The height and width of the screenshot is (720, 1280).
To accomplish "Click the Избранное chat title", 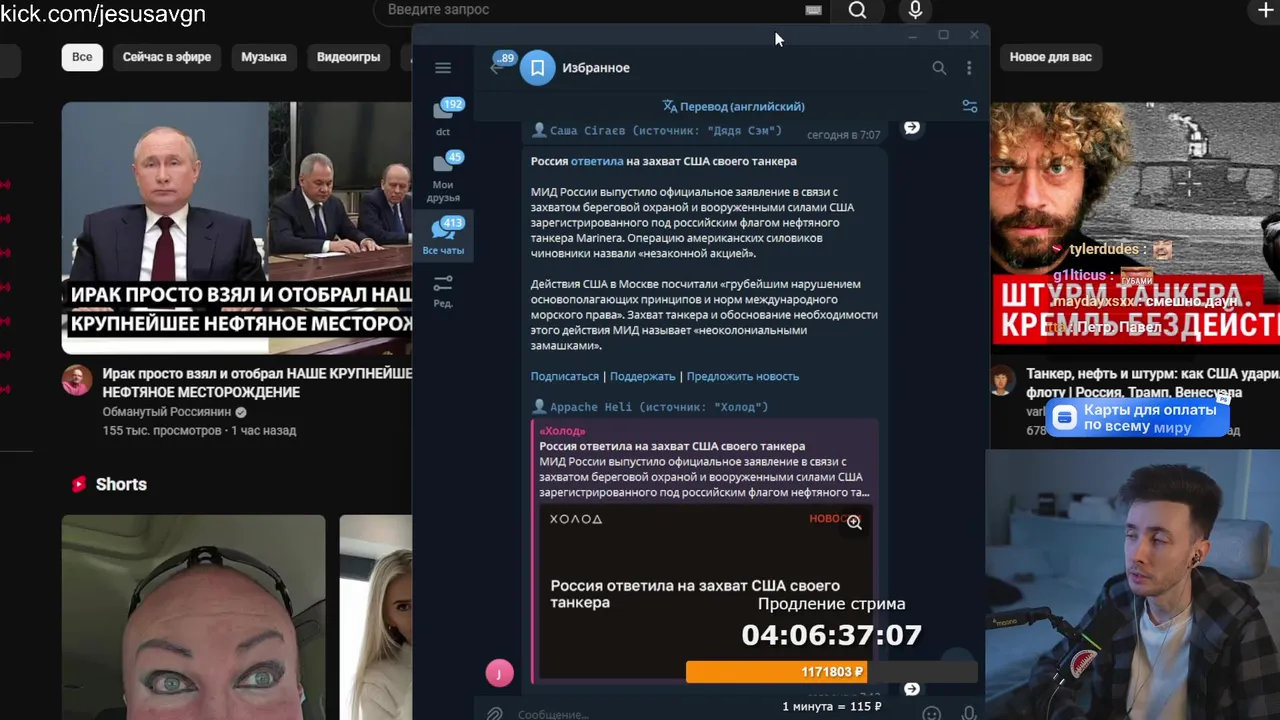I will click(595, 68).
